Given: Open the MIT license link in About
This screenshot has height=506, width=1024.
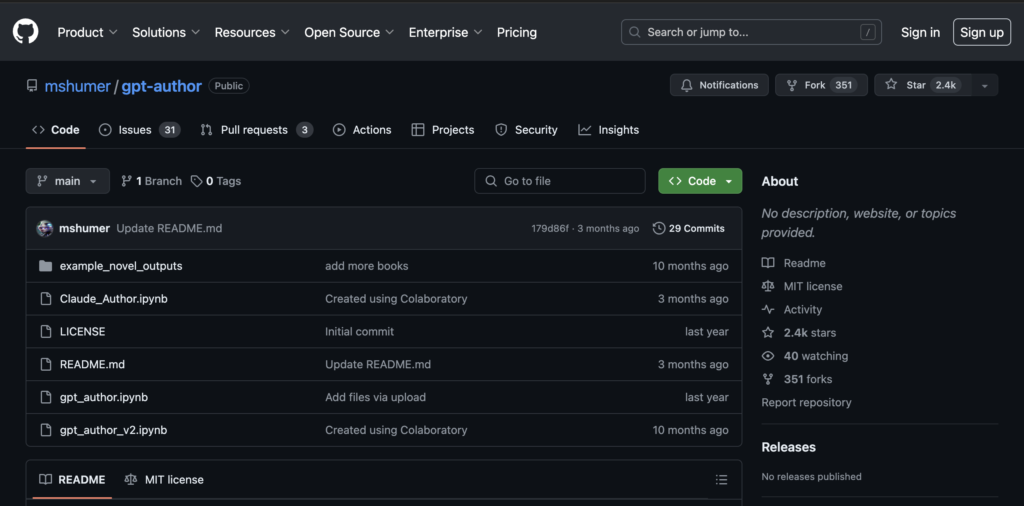Looking at the screenshot, I should pos(802,286).
